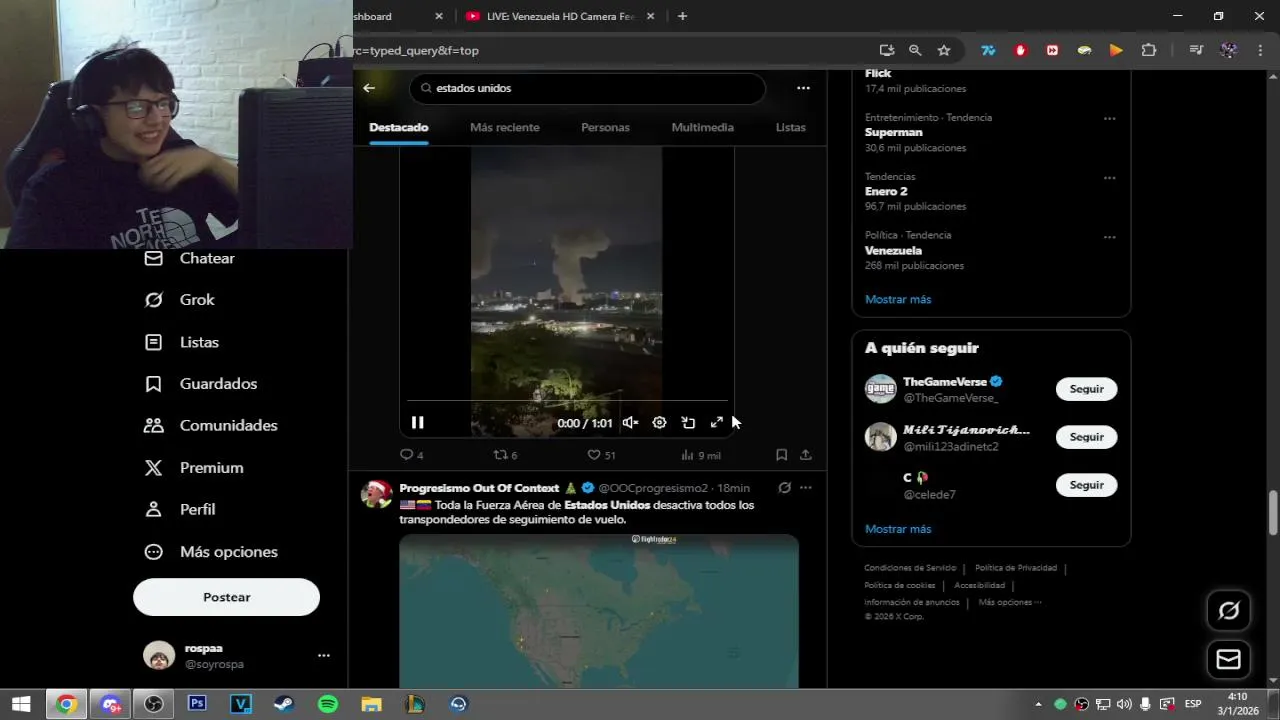Follow TheGameVerse
1280x720 pixels.
click(1086, 389)
